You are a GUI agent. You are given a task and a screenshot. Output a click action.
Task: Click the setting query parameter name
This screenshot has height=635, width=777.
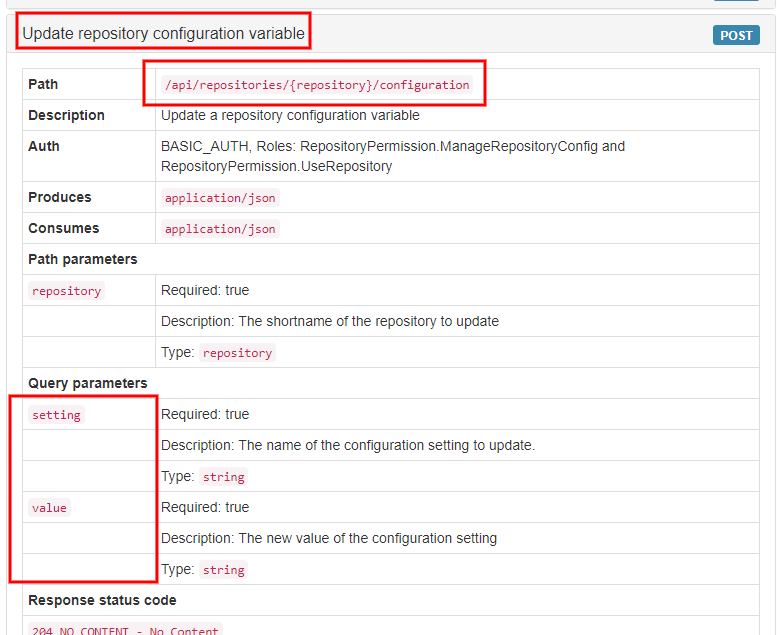(56, 415)
